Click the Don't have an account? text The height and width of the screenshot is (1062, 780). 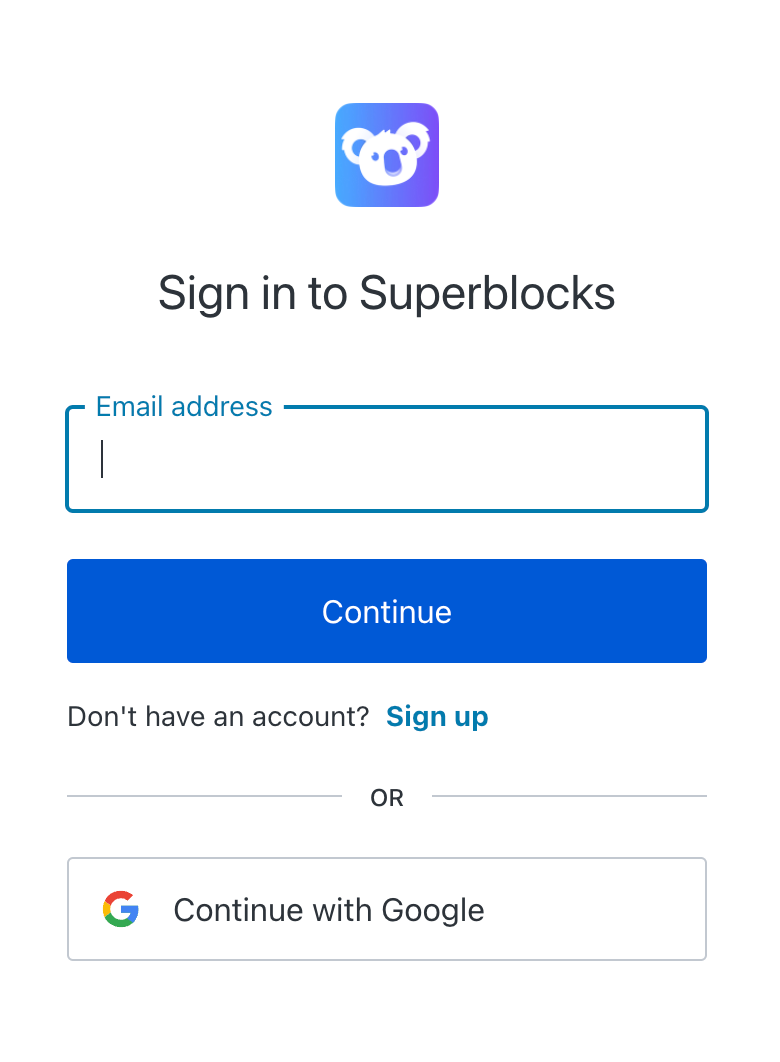(x=218, y=717)
